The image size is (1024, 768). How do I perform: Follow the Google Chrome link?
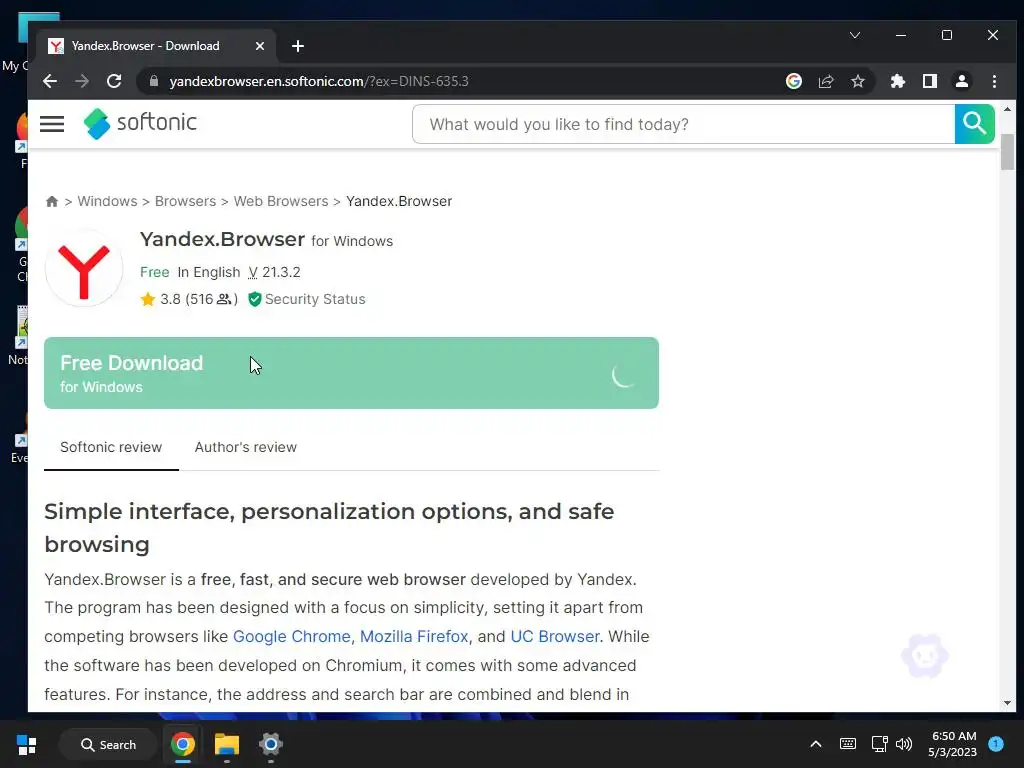(x=292, y=636)
